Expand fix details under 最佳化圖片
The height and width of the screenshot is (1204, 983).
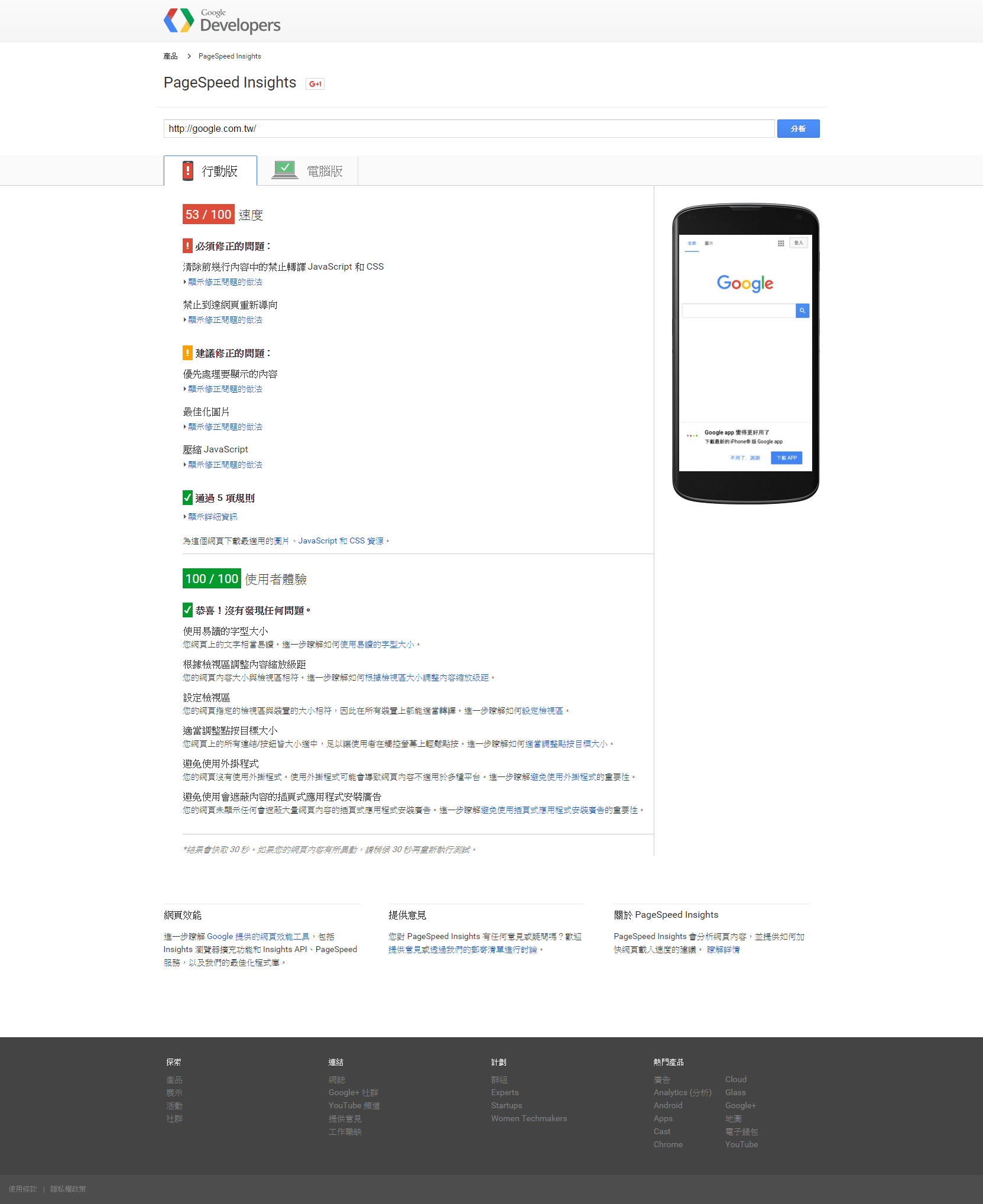tap(225, 427)
